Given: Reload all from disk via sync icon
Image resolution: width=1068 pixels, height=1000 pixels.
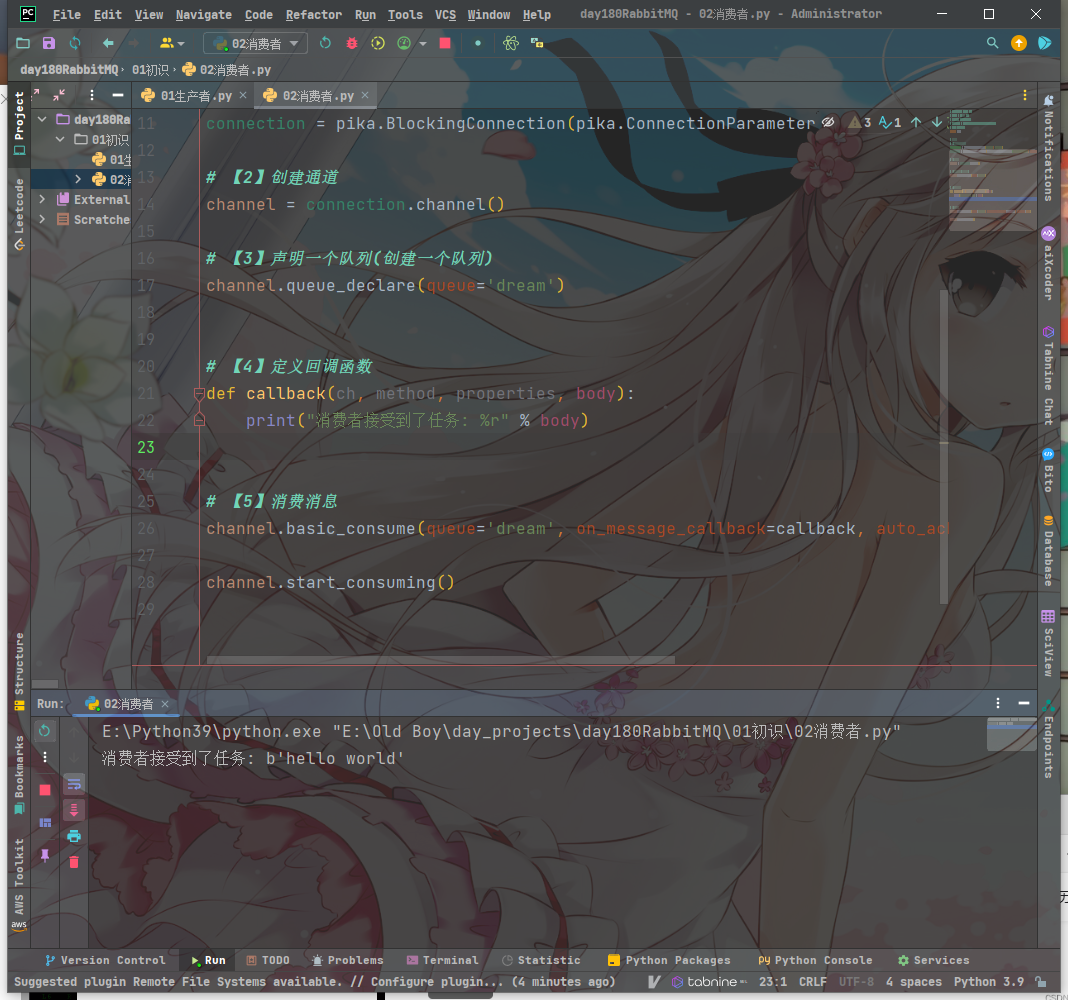Looking at the screenshot, I should point(75,44).
